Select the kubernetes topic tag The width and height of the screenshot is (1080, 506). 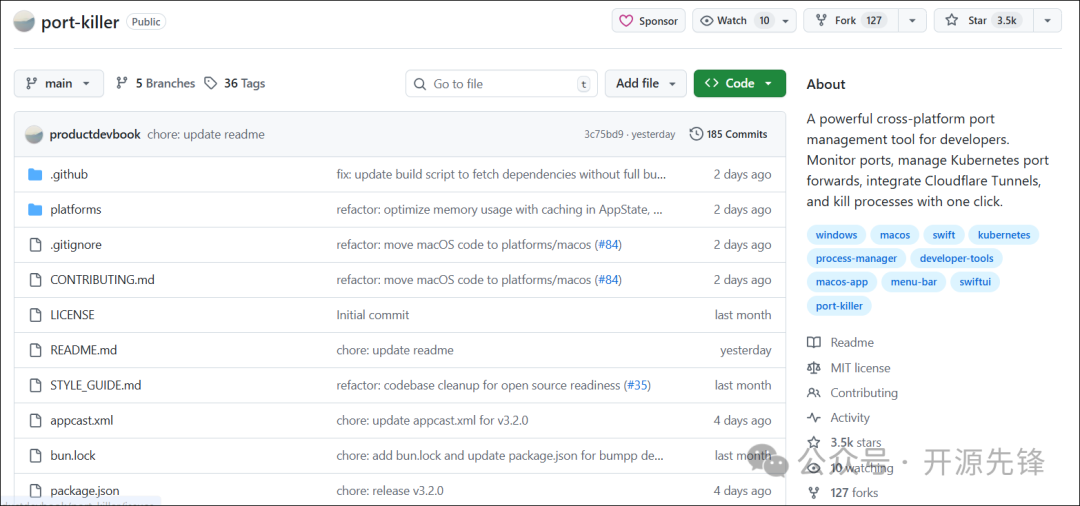1004,235
